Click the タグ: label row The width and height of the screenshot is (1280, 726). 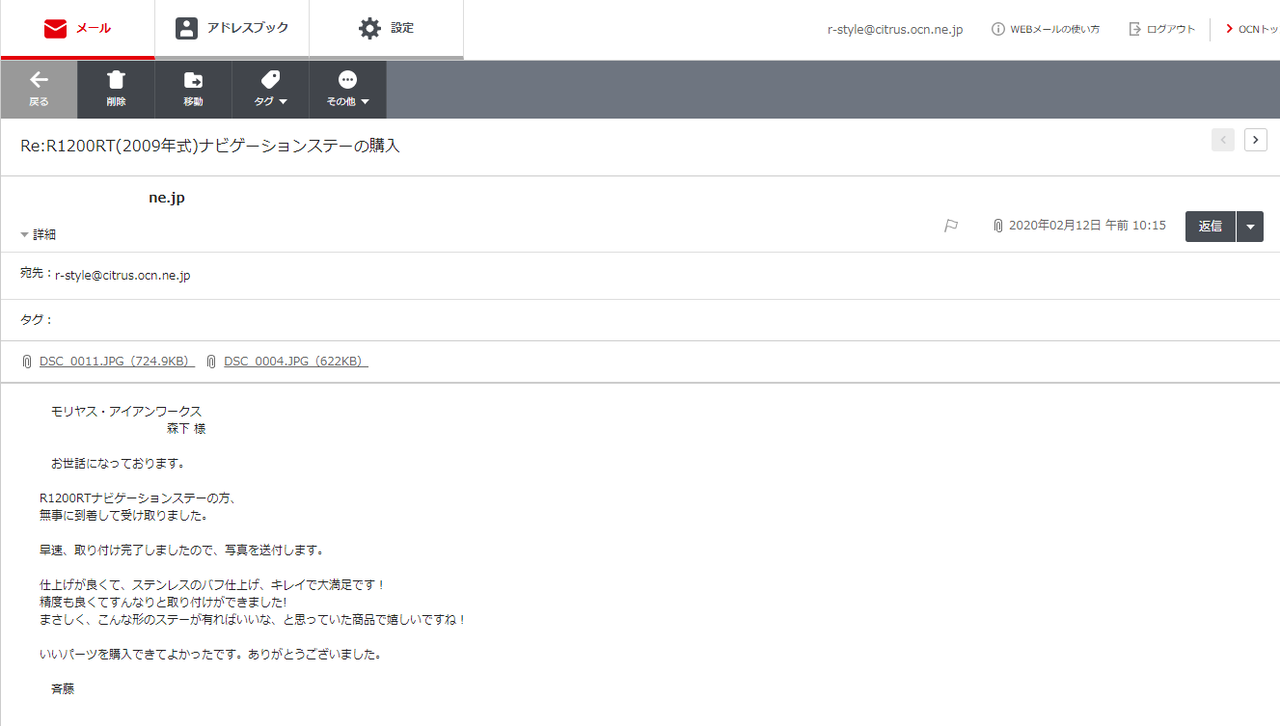point(640,320)
